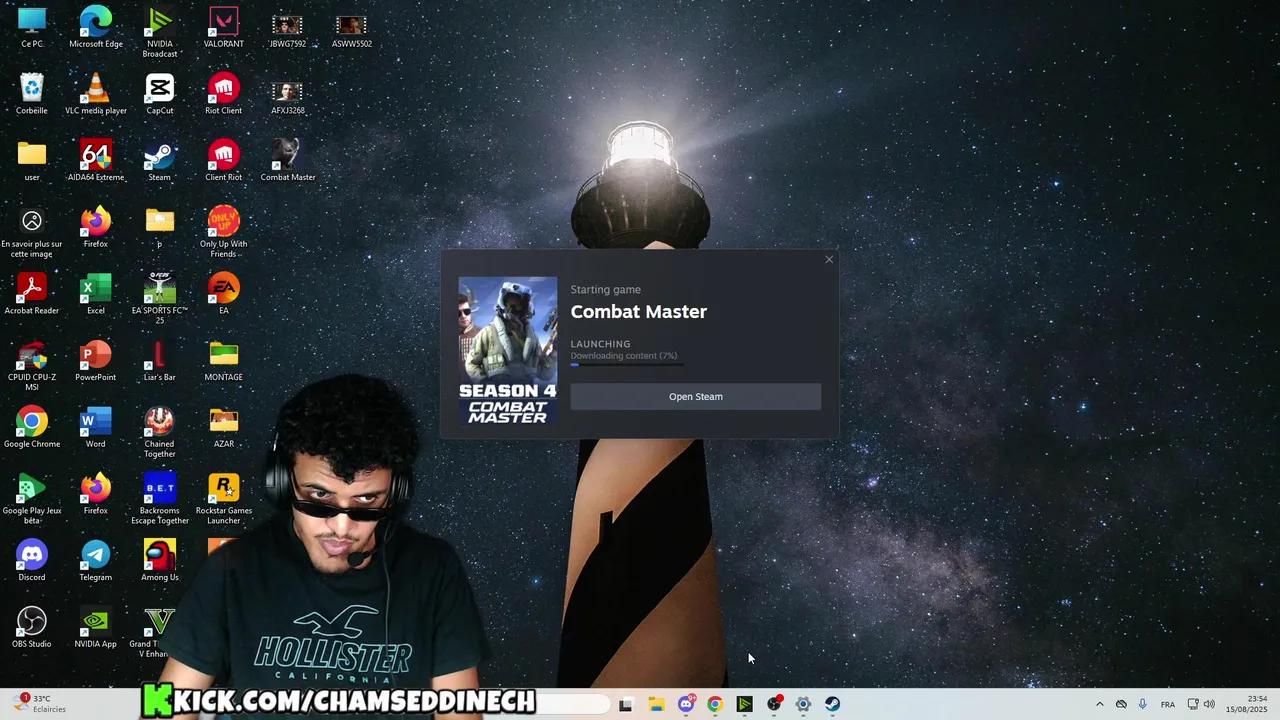Image resolution: width=1280 pixels, height=720 pixels.
Task: Select the Riot Client desktop icon
Action: pyautogui.click(x=224, y=95)
